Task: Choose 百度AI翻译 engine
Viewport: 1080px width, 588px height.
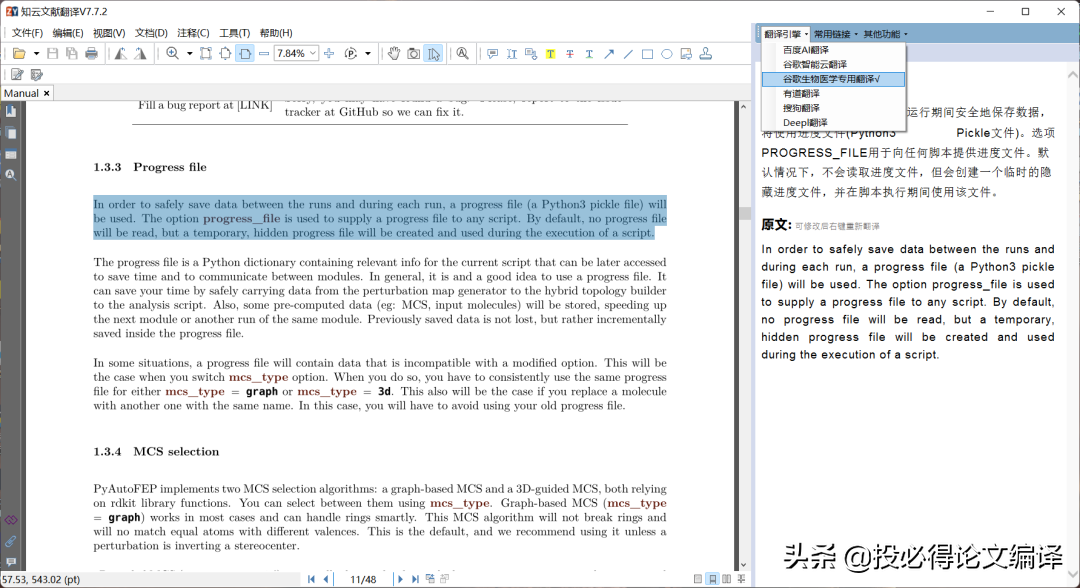Action: pos(833,50)
